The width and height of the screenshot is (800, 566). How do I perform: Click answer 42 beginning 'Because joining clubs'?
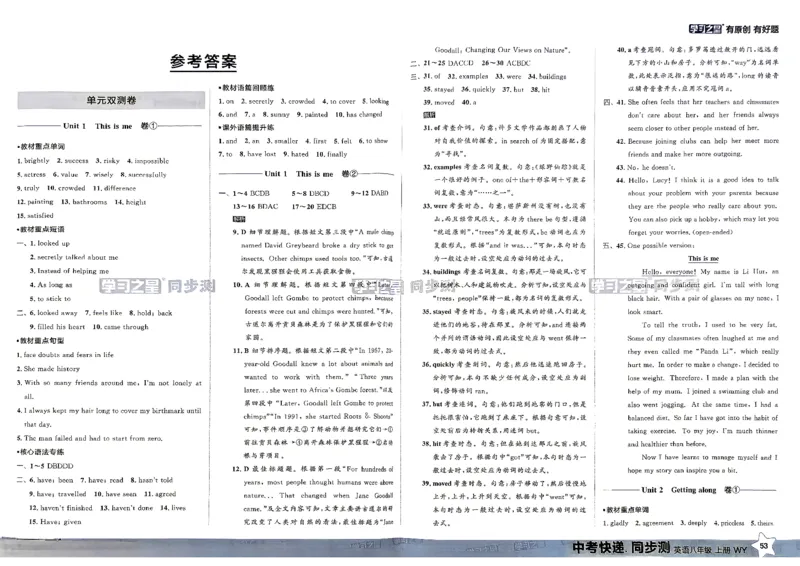(697, 147)
